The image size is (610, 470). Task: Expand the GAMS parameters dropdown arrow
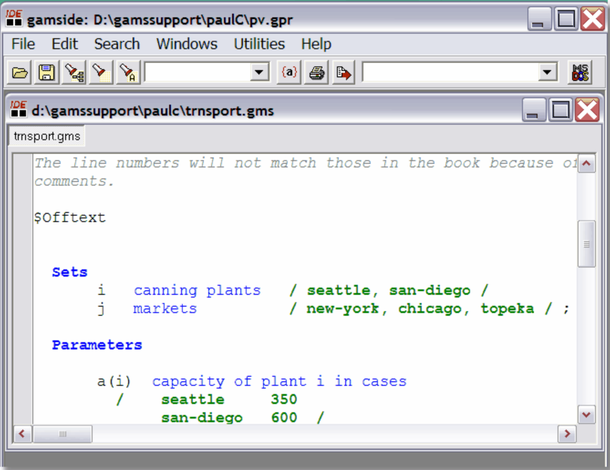[547, 72]
